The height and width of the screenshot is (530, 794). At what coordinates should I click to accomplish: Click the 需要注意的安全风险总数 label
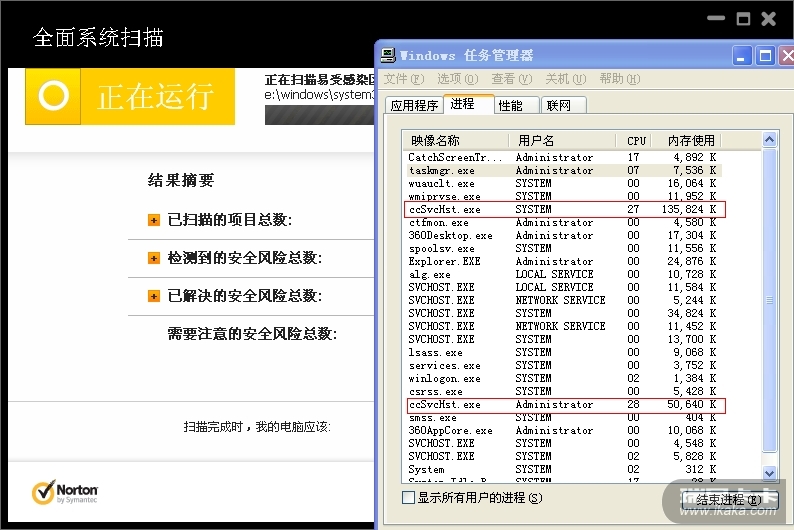click(x=252, y=334)
